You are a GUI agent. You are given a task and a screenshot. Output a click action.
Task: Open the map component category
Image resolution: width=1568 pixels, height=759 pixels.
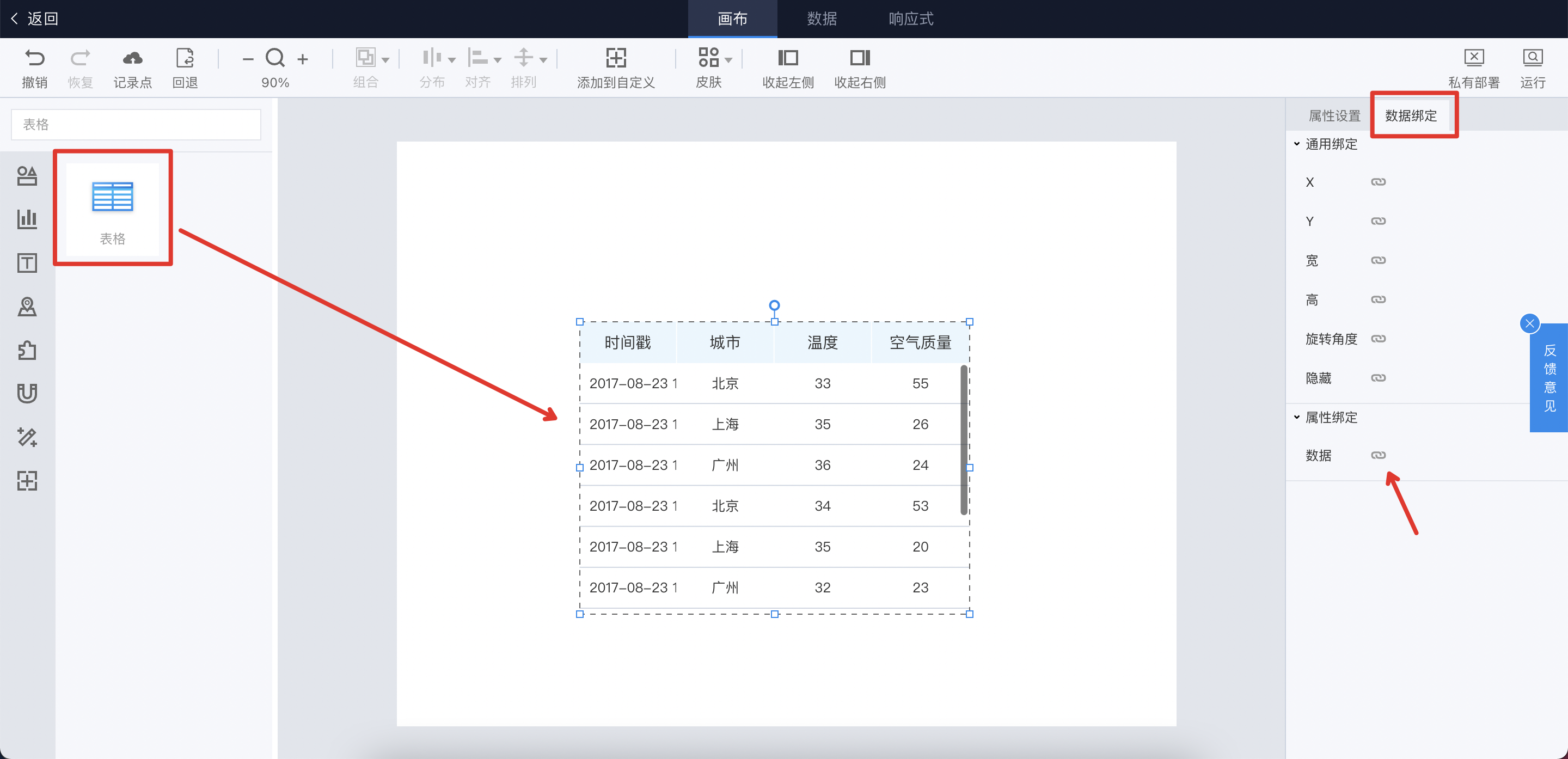tap(27, 306)
